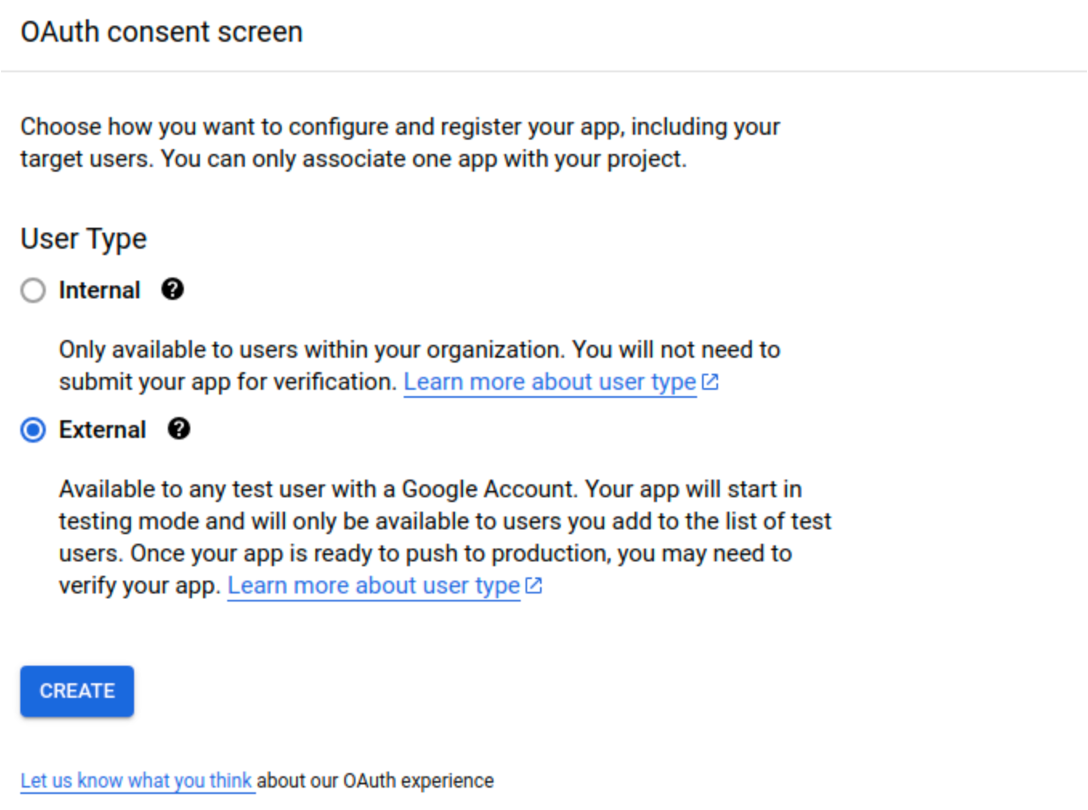Click the bold 'Internal' option label
1088x810 pixels.
(x=99, y=291)
